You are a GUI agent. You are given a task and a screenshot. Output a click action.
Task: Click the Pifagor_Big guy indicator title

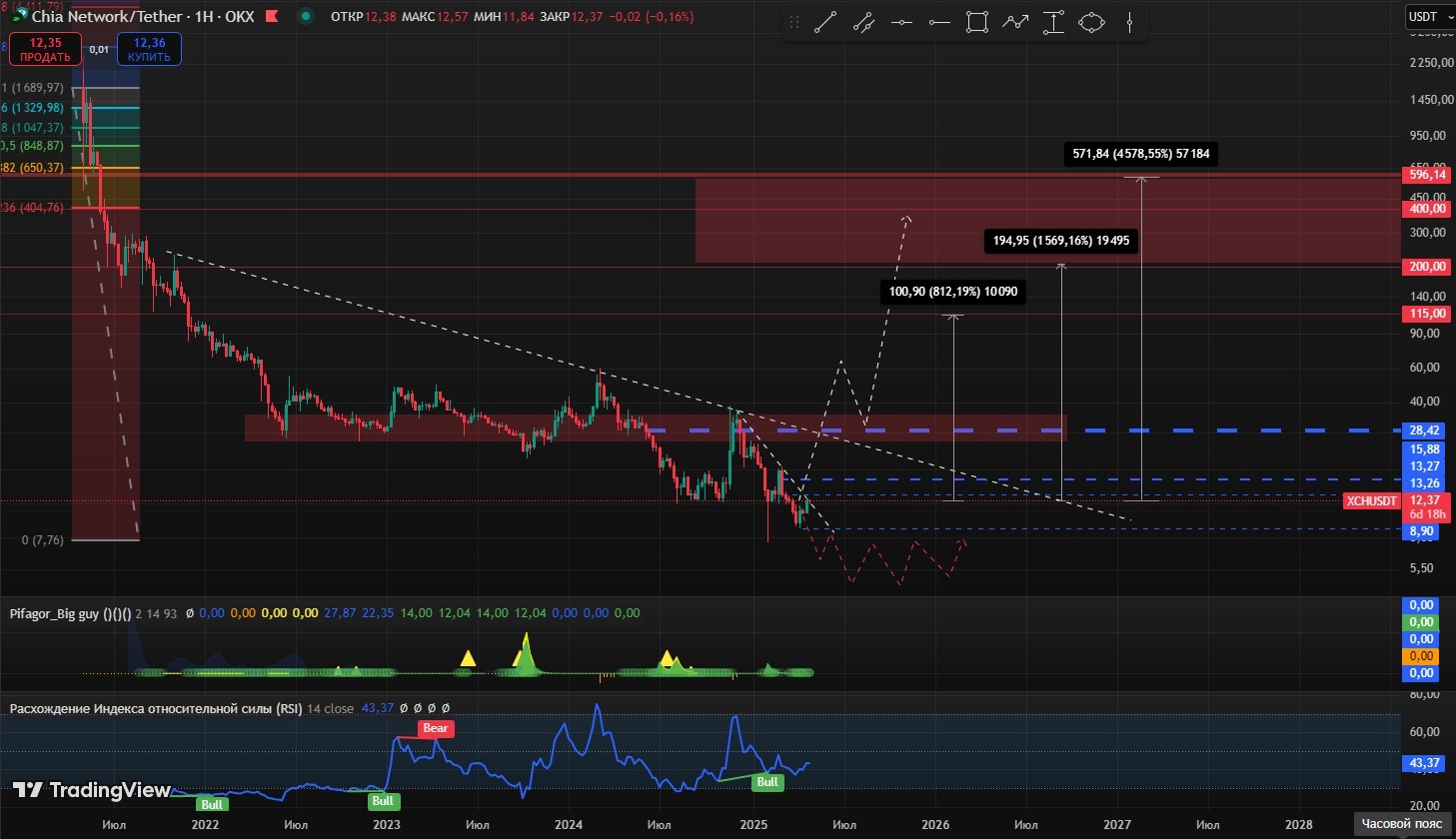tap(71, 613)
